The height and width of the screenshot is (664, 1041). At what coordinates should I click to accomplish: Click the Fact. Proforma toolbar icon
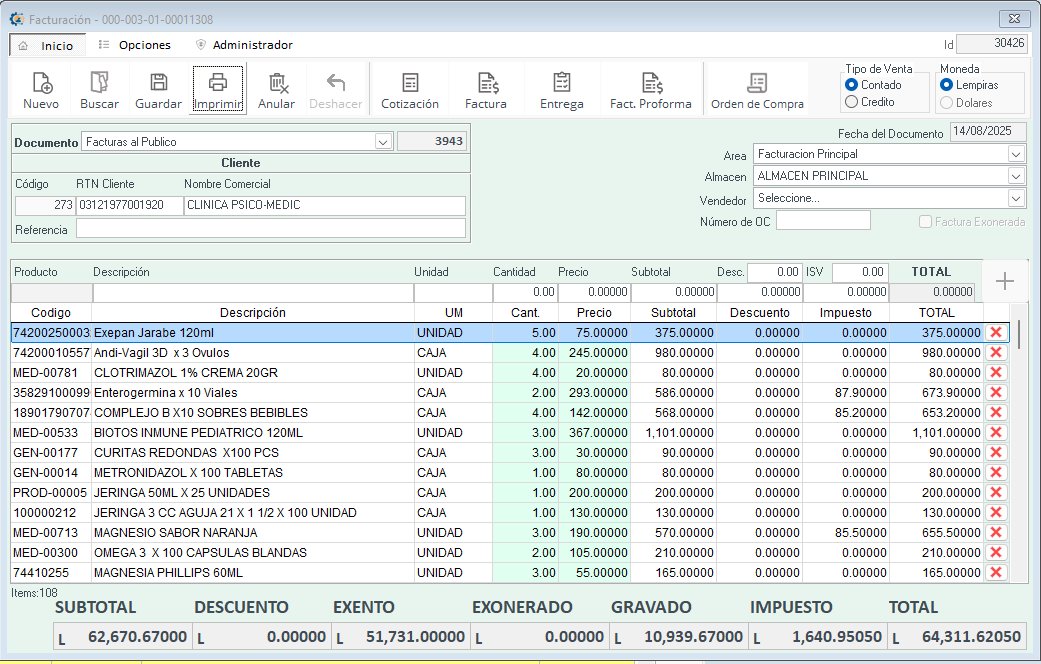(x=651, y=84)
